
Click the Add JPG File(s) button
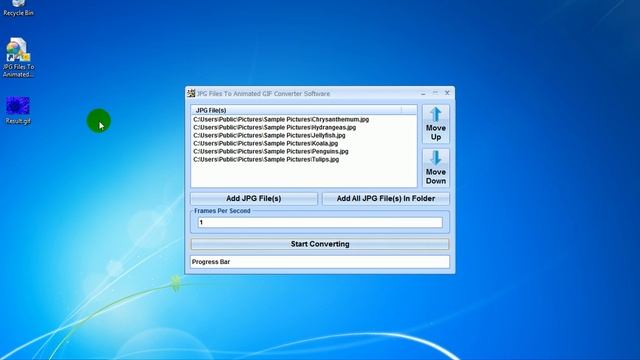[253, 198]
